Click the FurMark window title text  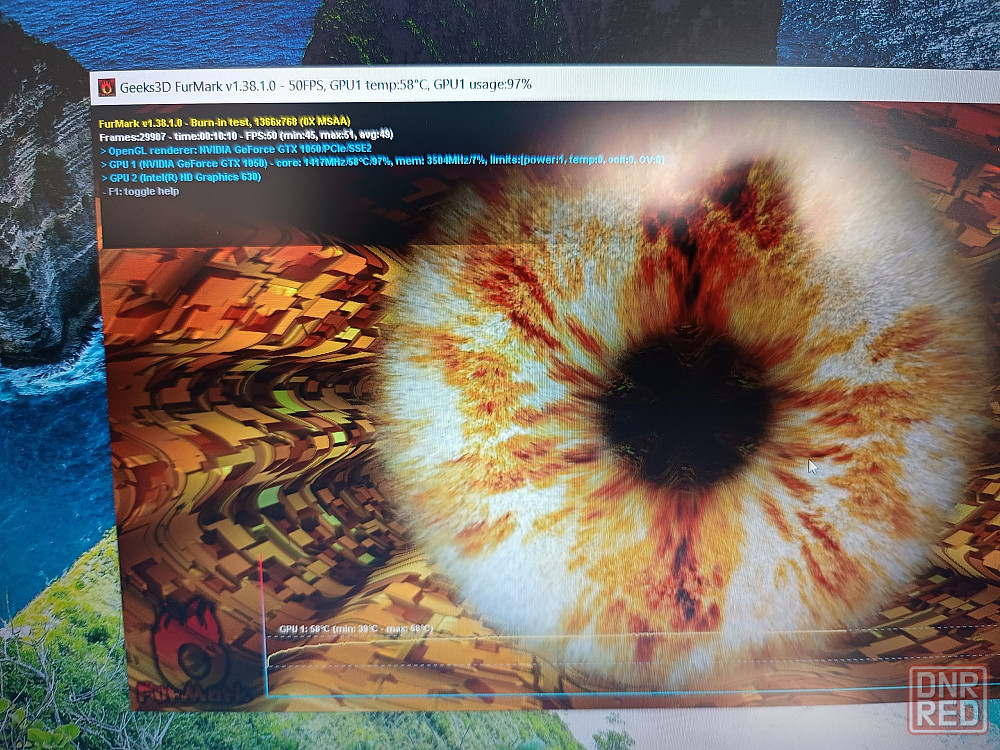click(x=325, y=85)
